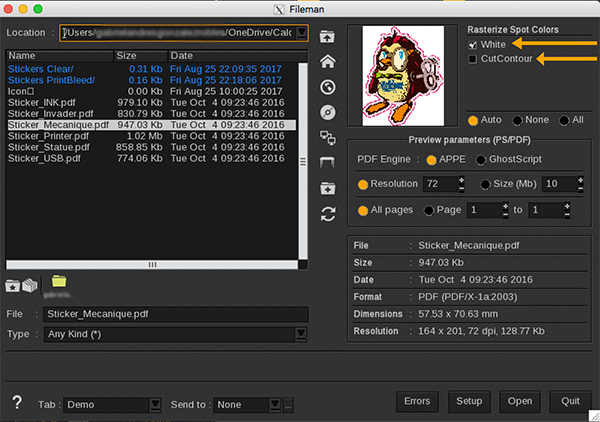Viewport: 600px width, 422px height.
Task: Refresh the file list
Action: [327, 213]
